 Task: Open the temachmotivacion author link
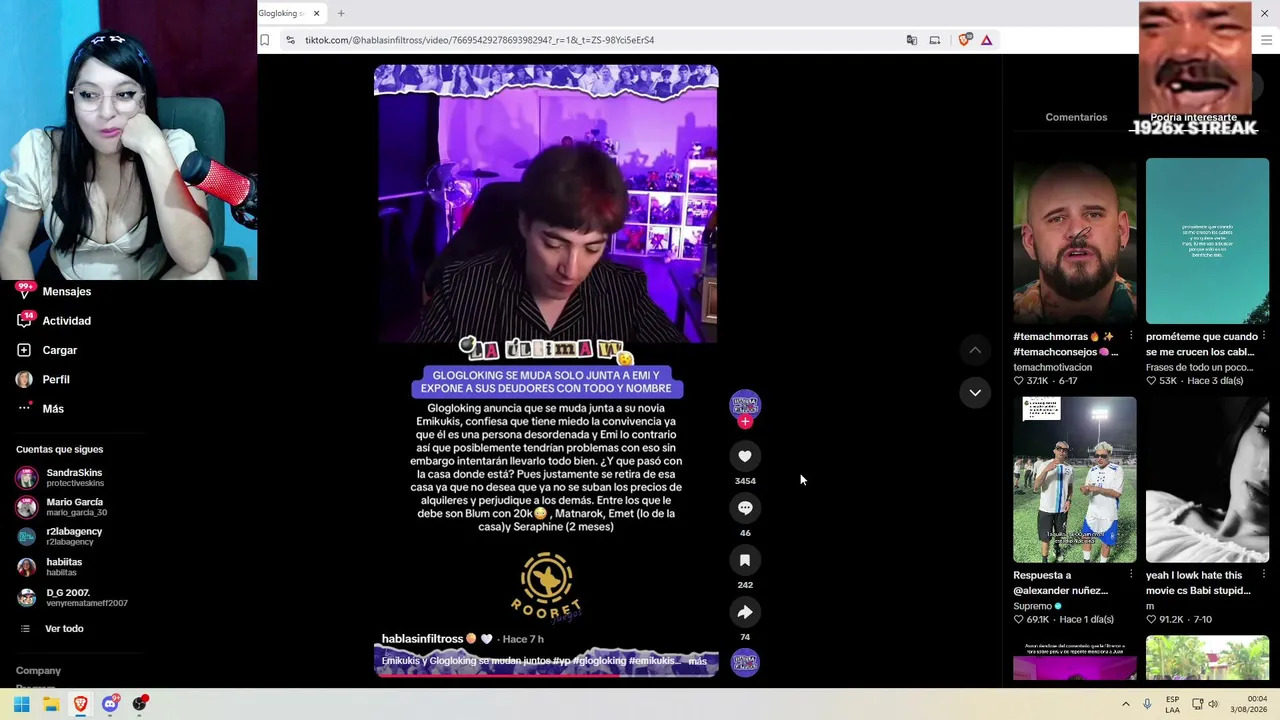[1052, 367]
